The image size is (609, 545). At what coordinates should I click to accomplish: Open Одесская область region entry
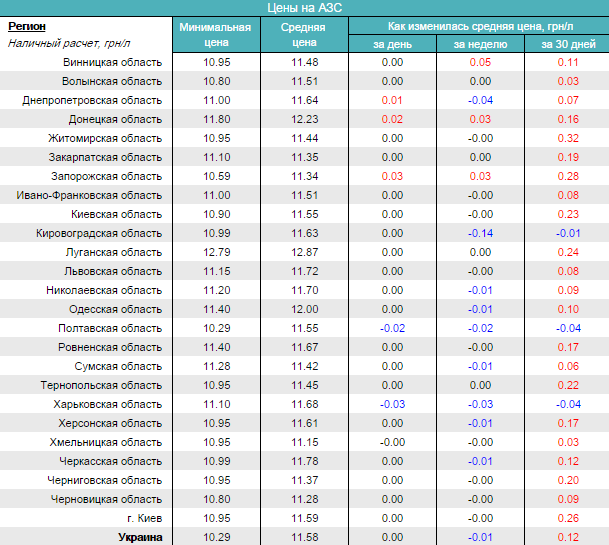click(116, 309)
